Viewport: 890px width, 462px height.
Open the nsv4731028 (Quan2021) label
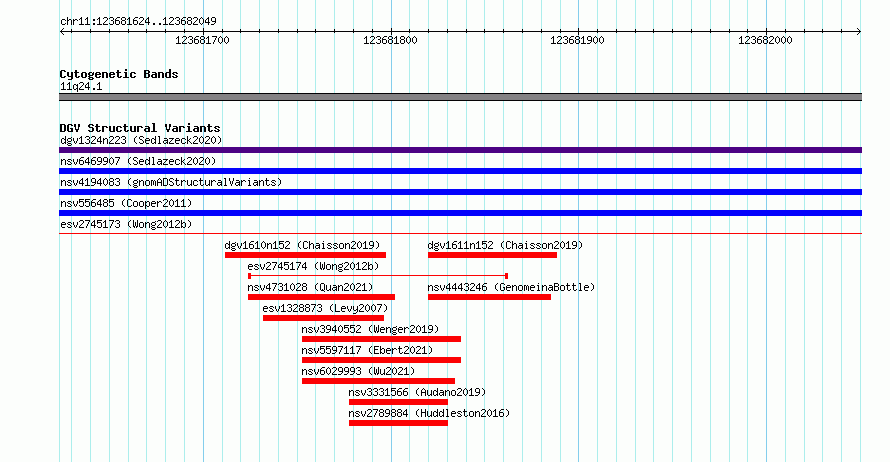(310, 287)
